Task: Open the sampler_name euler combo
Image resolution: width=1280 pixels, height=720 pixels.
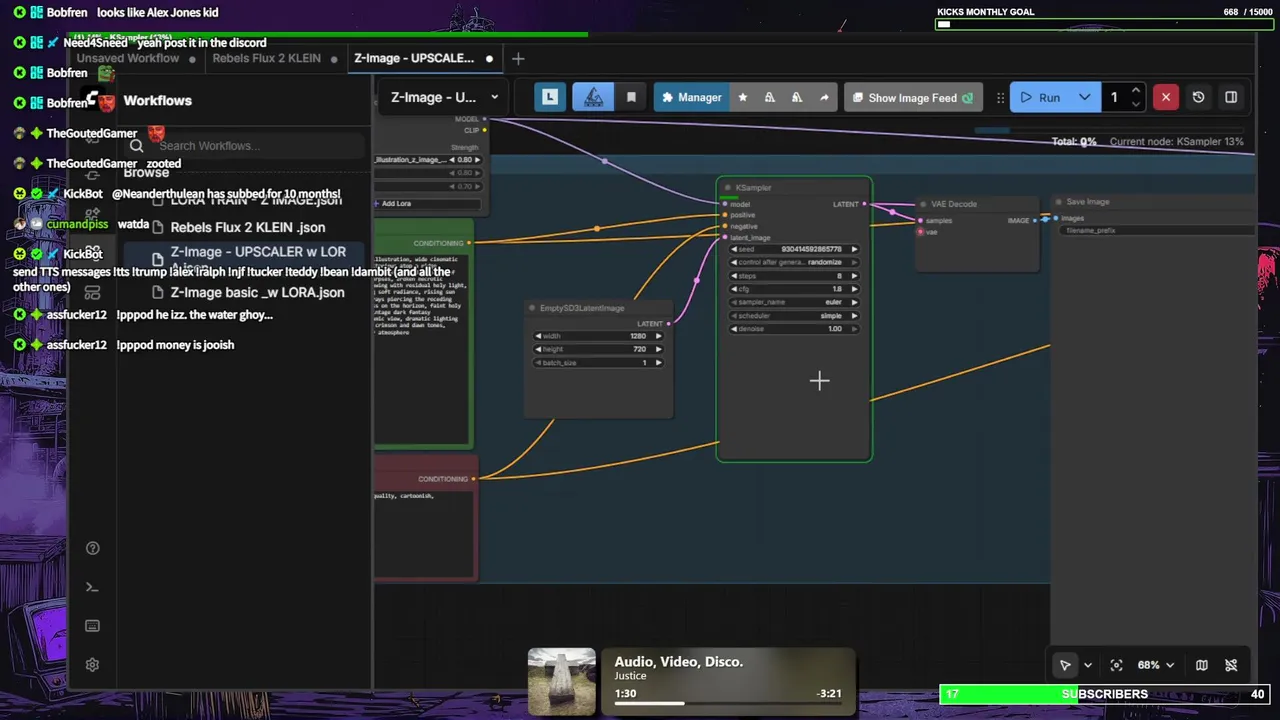Action: [x=795, y=302]
